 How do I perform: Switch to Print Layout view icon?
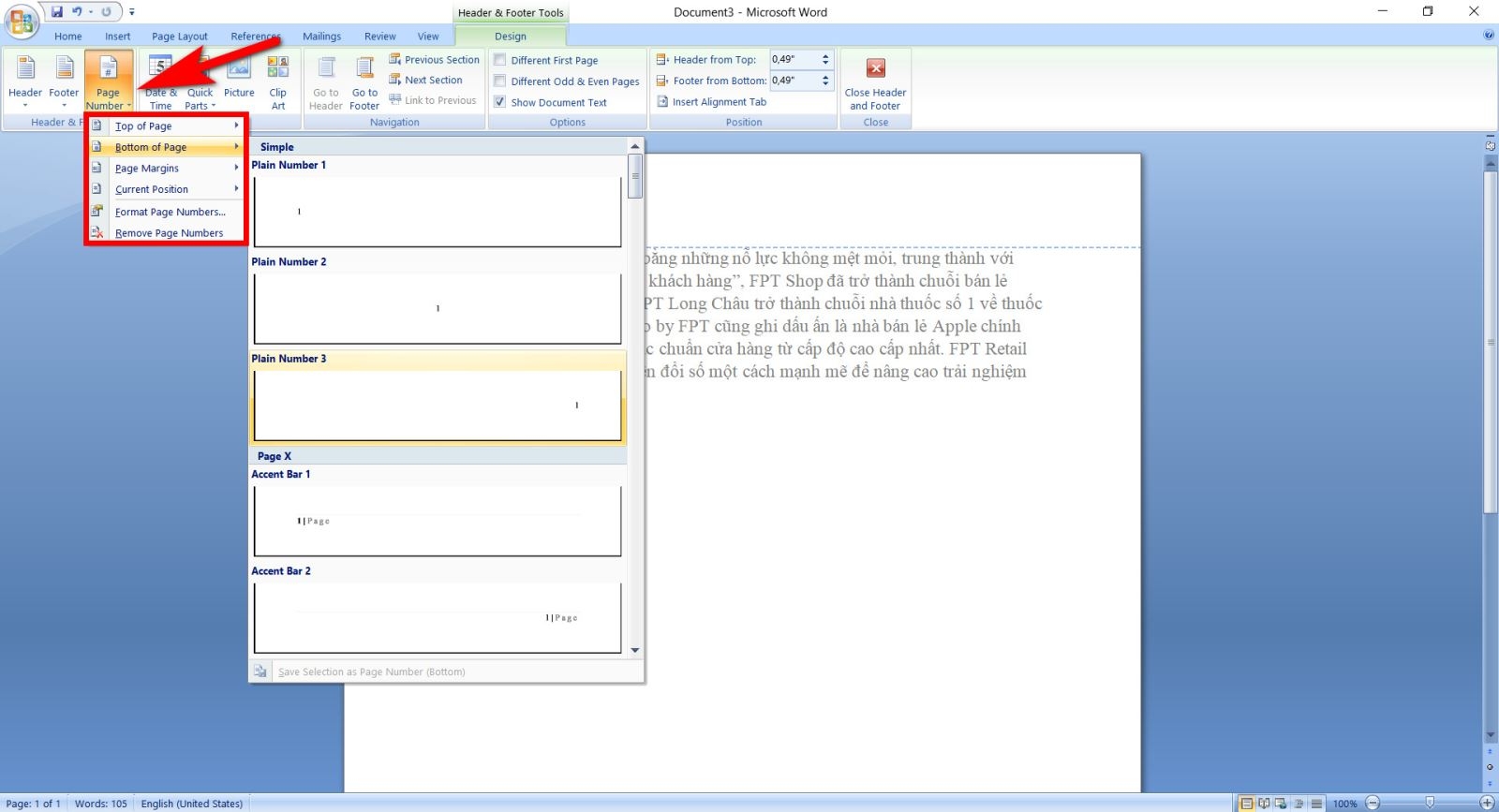point(1247,803)
